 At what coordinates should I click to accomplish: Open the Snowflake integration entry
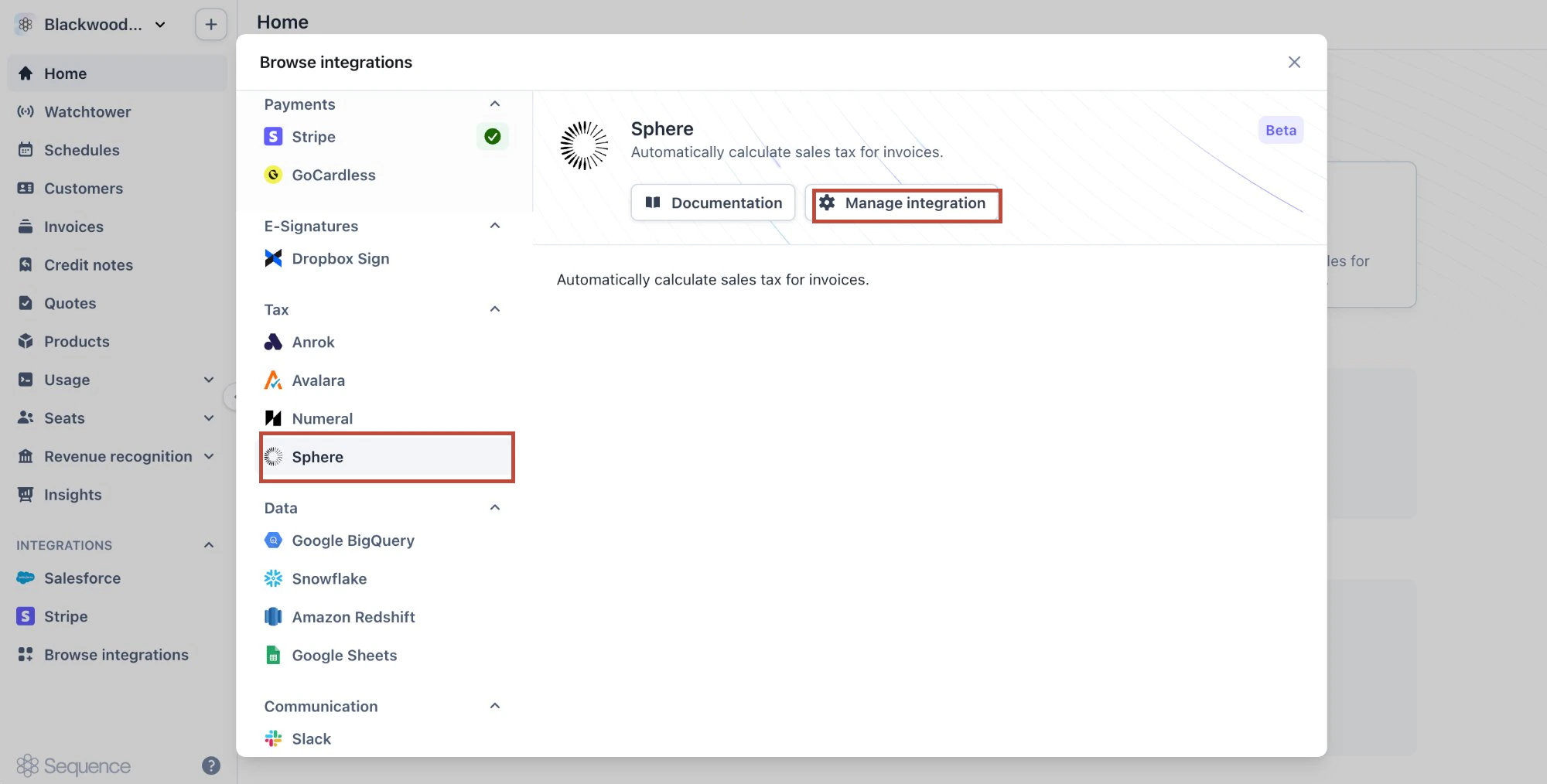[329, 578]
